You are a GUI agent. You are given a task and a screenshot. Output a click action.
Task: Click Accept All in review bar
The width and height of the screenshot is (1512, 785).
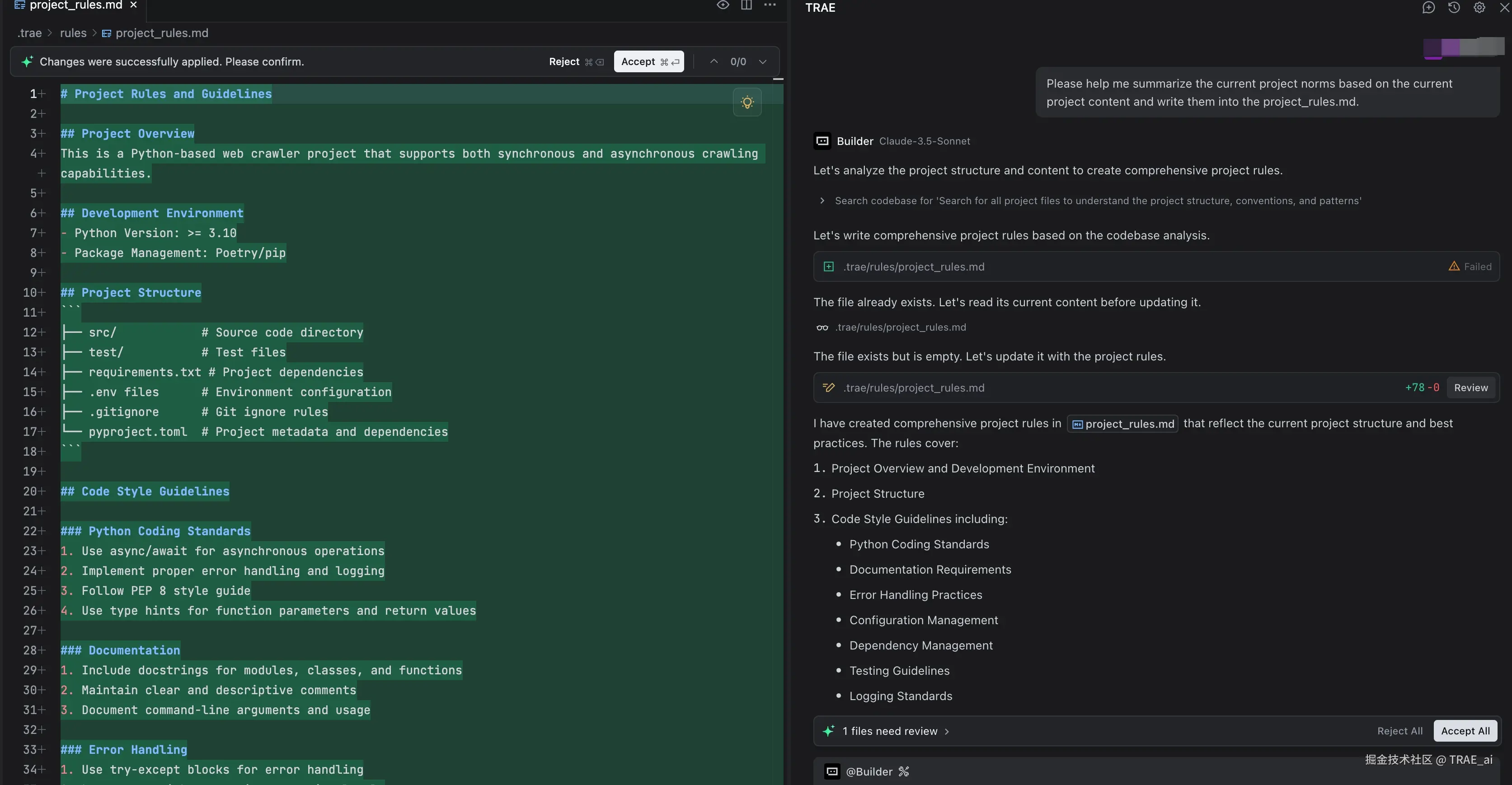[x=1465, y=731]
